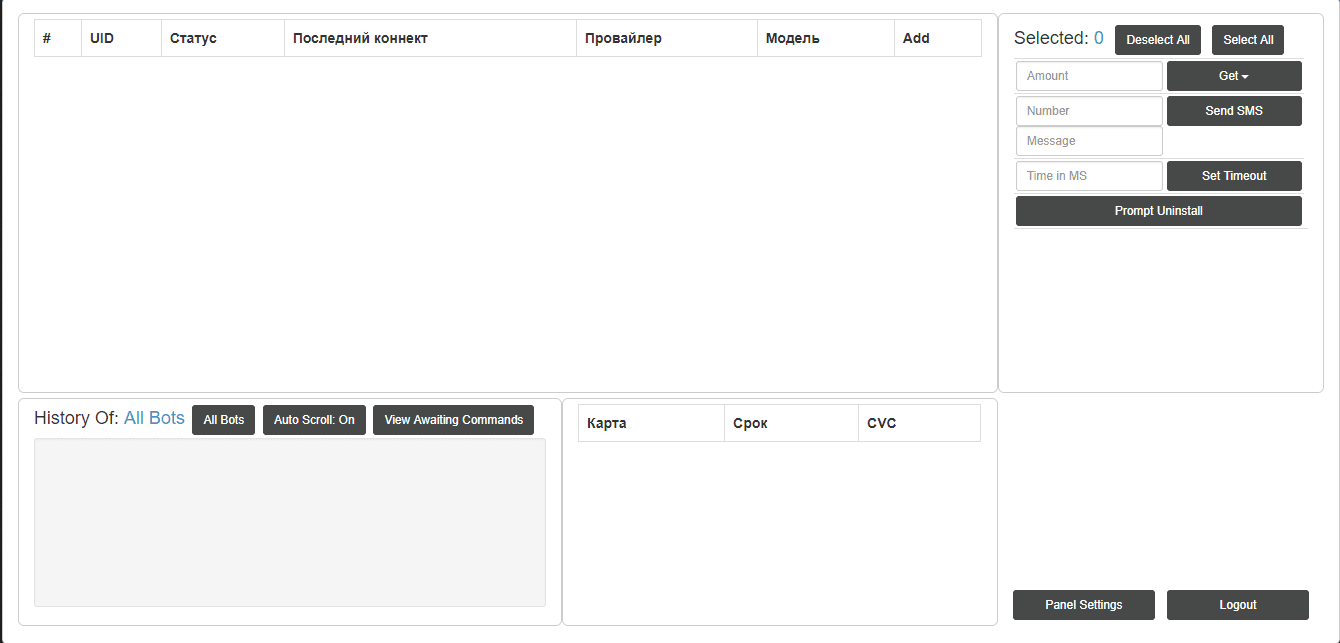Click into the Amount input field
Image resolution: width=1340 pixels, height=643 pixels.
click(x=1089, y=76)
